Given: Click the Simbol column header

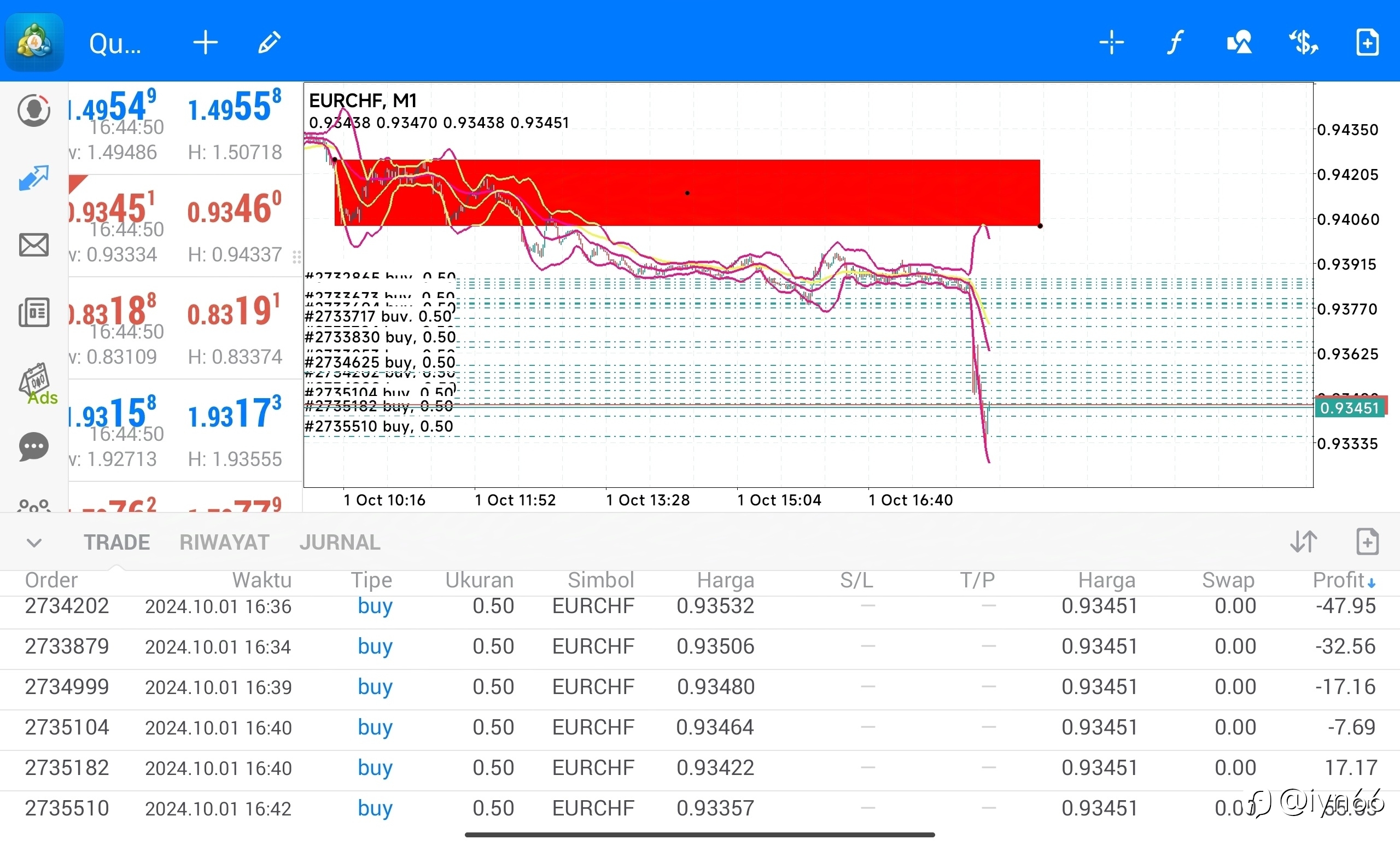Looking at the screenshot, I should pyautogui.click(x=600, y=580).
